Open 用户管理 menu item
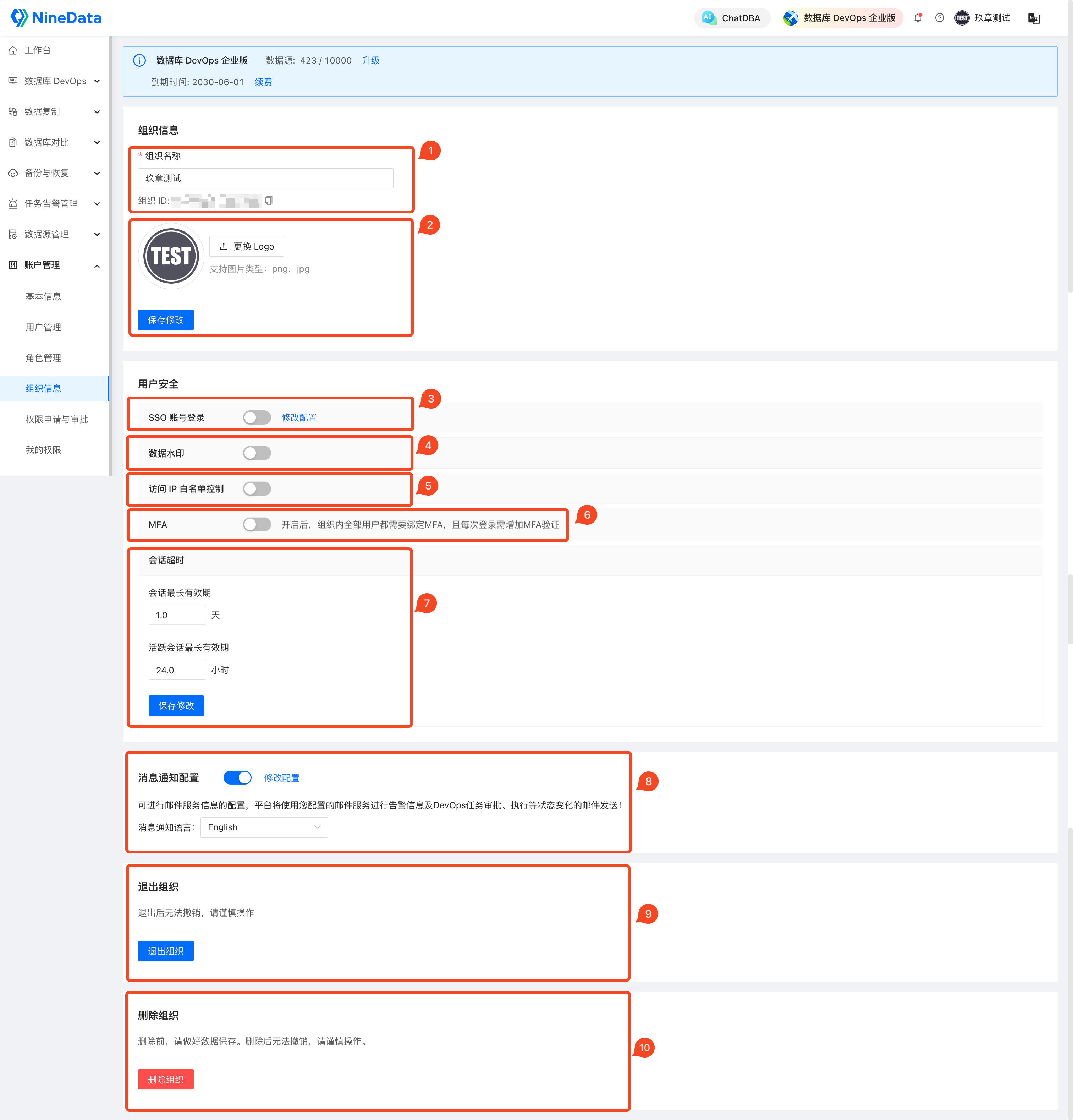This screenshot has width=1073, height=1120. 43,327
